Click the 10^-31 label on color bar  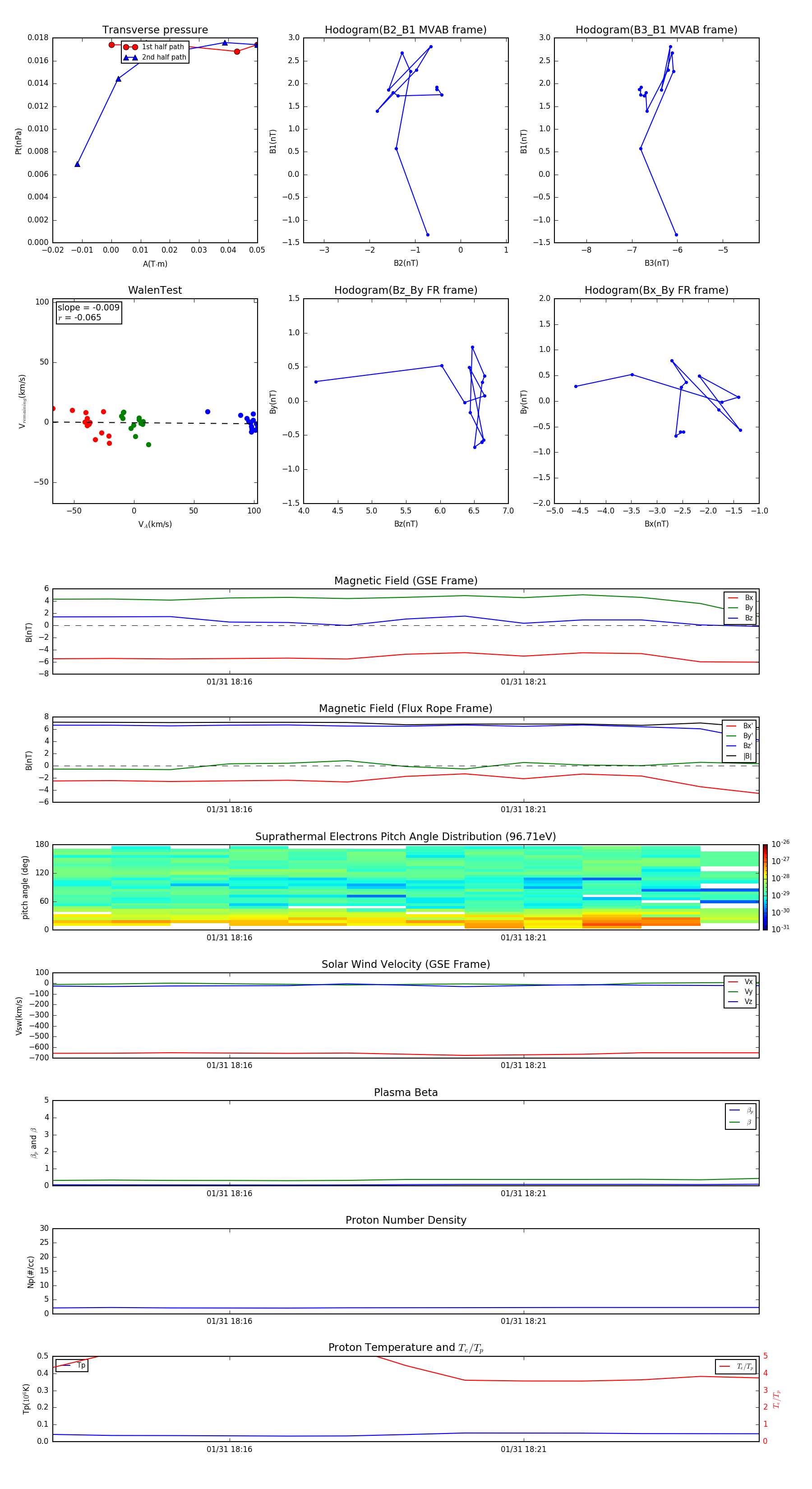tap(780, 929)
